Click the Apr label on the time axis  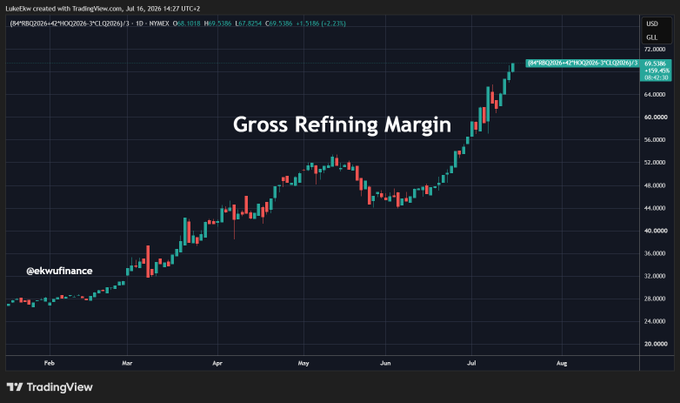(x=217, y=363)
